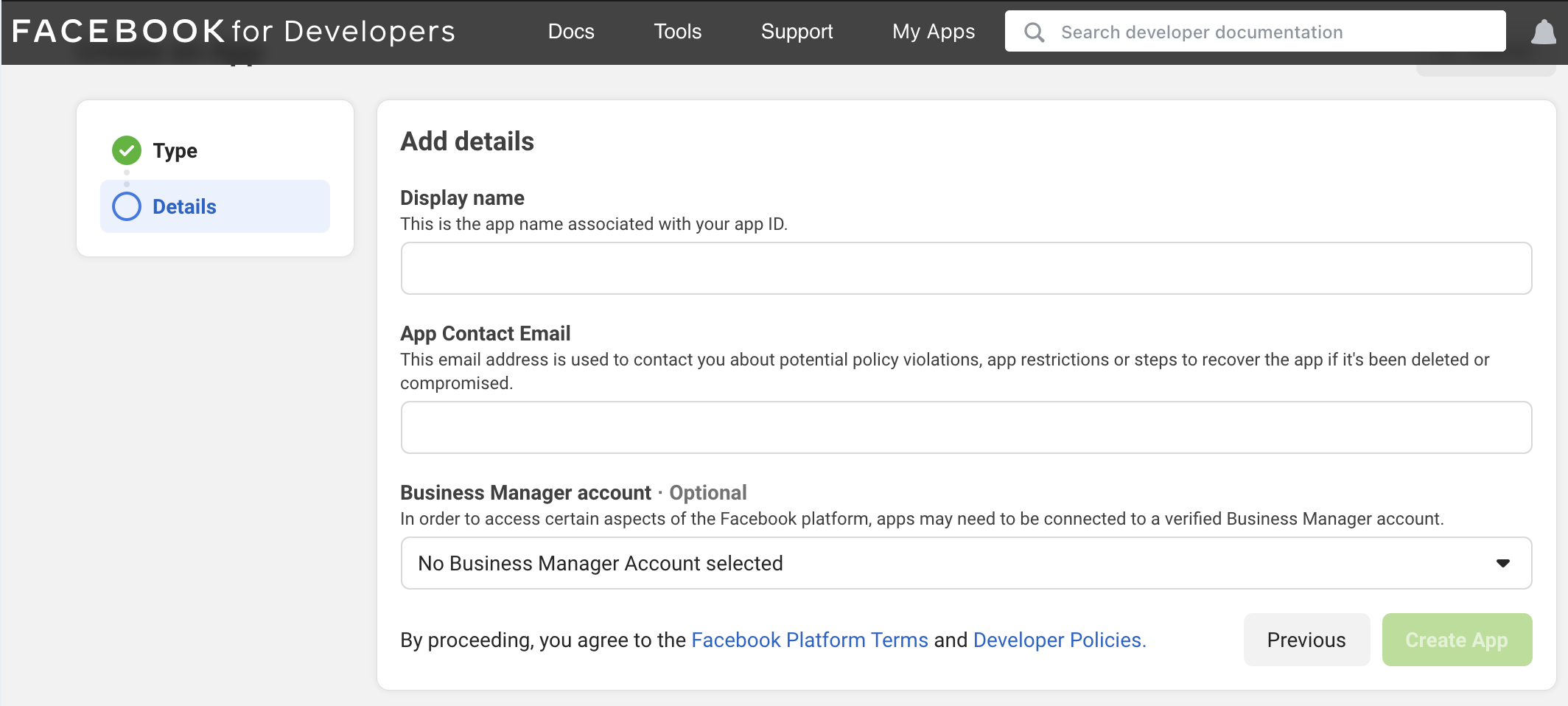Click the green Type checkmark icon
This screenshot has height=706, width=1568.
coord(126,150)
